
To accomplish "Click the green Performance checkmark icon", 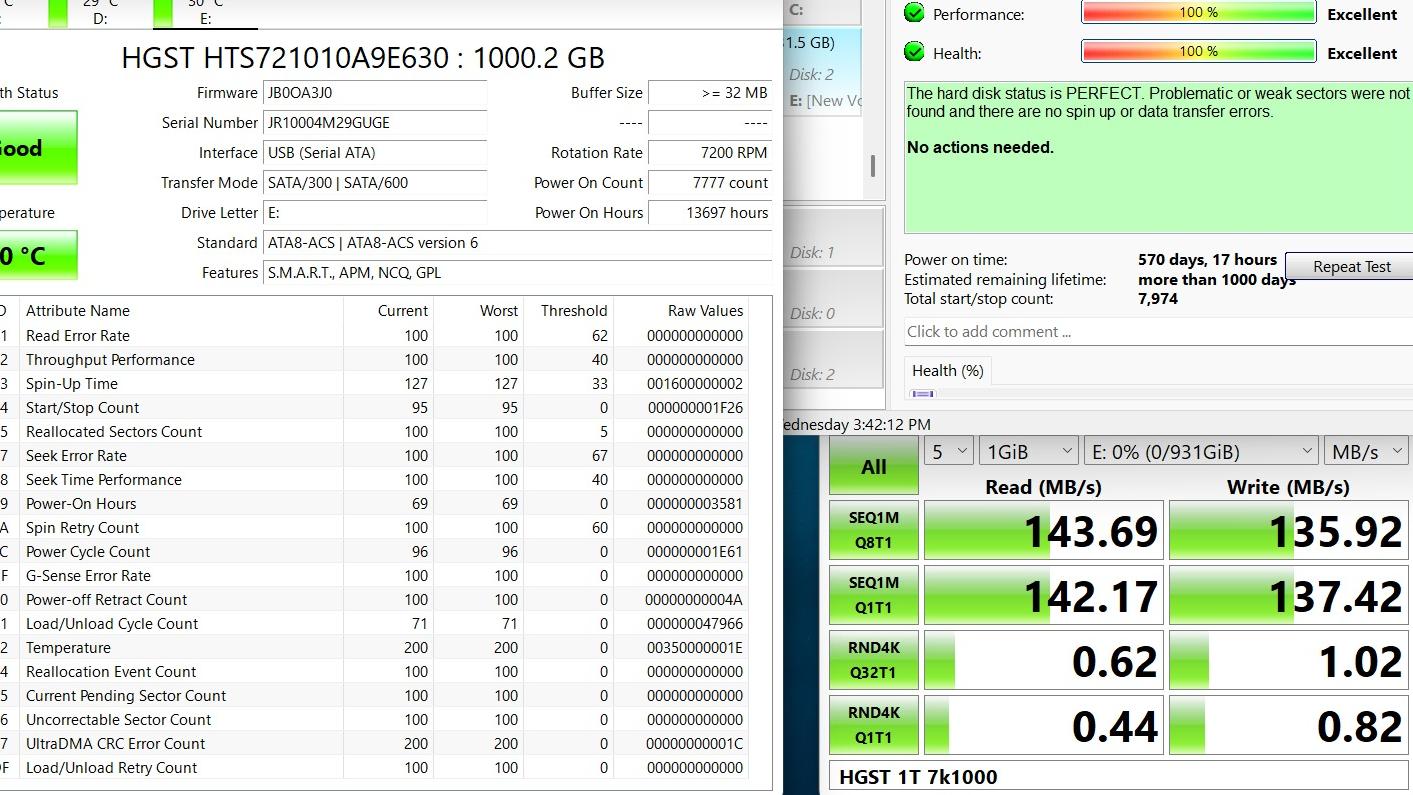I will coord(914,13).
